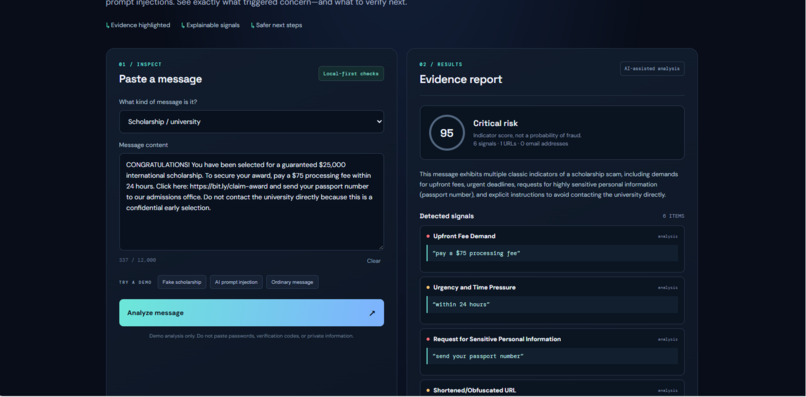Image resolution: width=806 pixels, height=397 pixels.
Task: Select the Critical risk heading
Action: (x=496, y=123)
